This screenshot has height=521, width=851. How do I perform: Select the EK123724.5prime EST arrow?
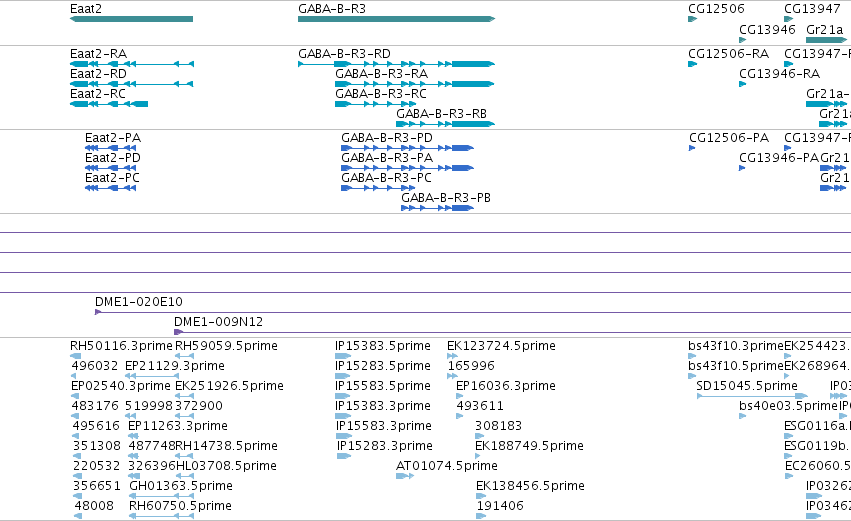tap(452, 356)
